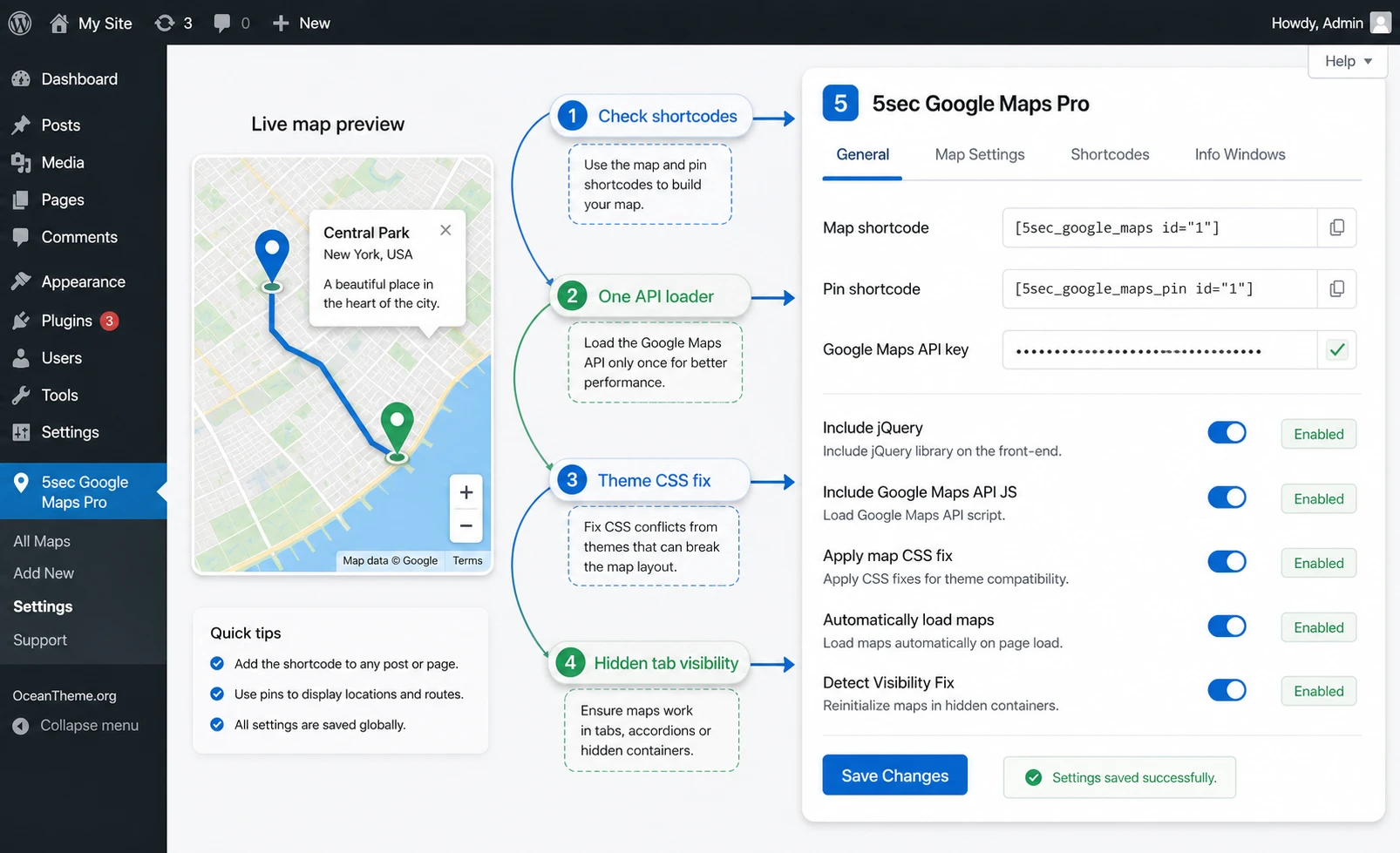Click Enabled badge for Apply map CSS fix

pyautogui.click(x=1318, y=563)
